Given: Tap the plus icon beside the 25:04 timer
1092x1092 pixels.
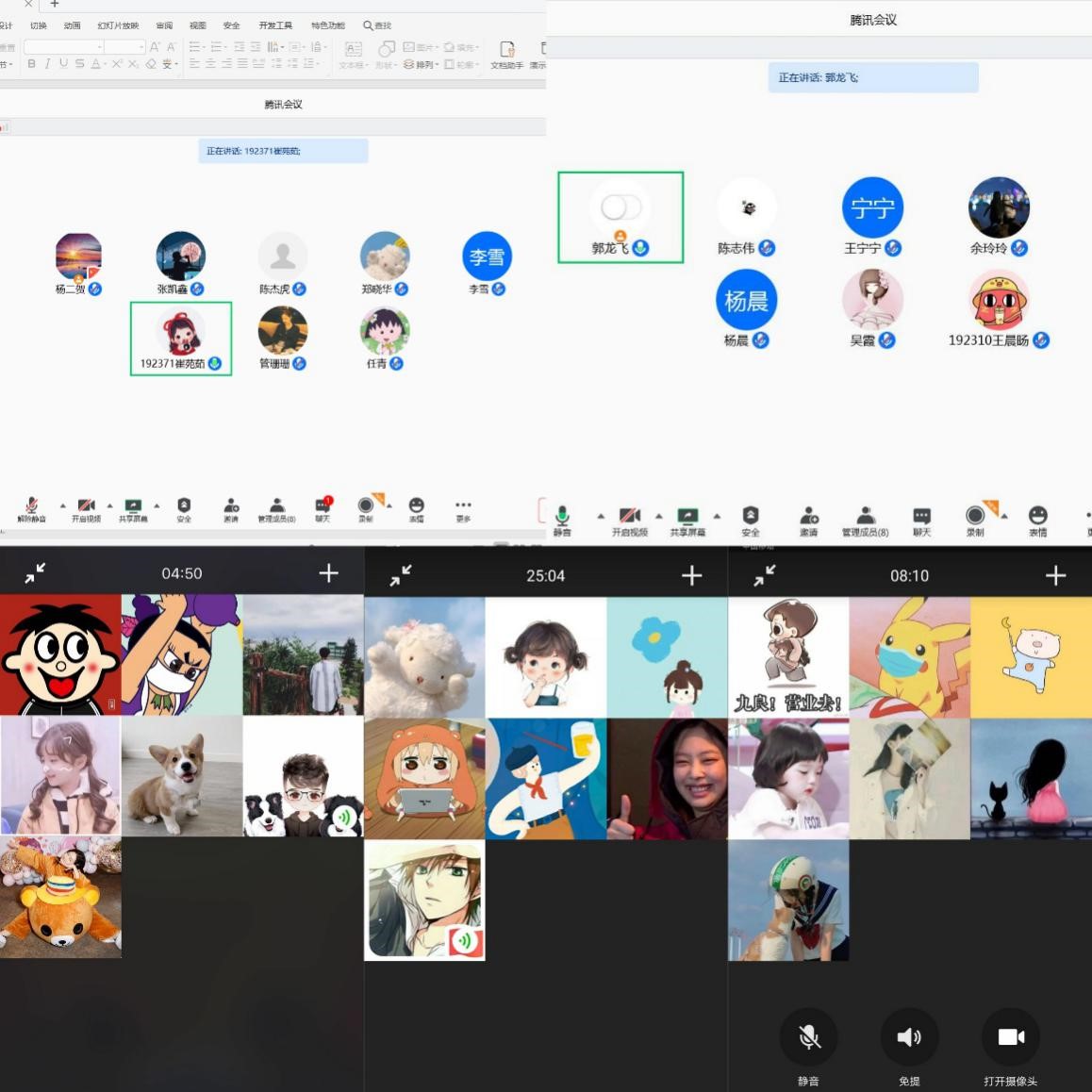Looking at the screenshot, I should click(x=691, y=575).
